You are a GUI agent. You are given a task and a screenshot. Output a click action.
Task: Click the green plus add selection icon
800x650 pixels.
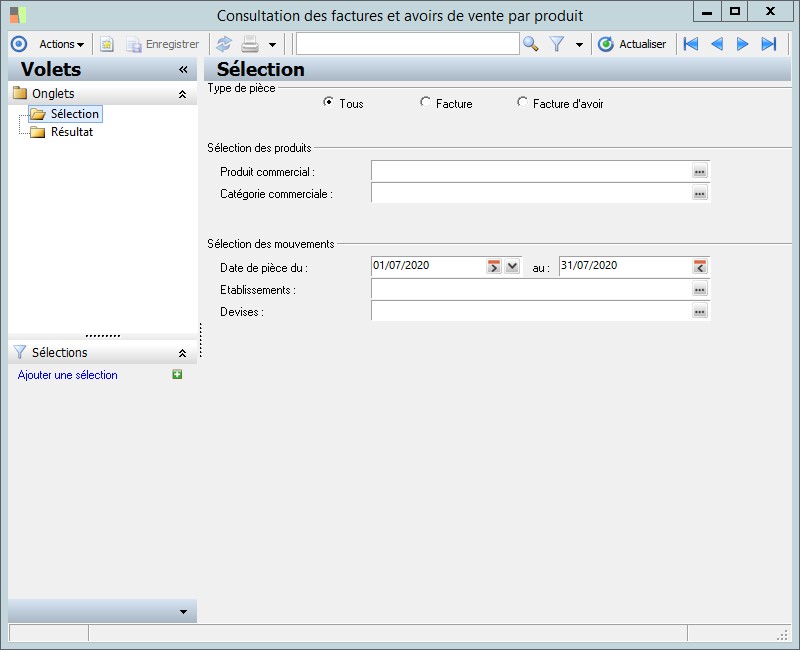point(177,374)
